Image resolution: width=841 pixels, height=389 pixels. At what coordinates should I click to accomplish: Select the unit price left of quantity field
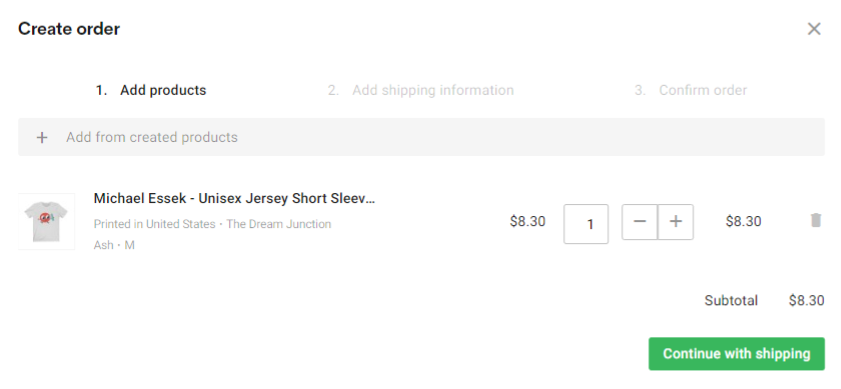tap(527, 221)
